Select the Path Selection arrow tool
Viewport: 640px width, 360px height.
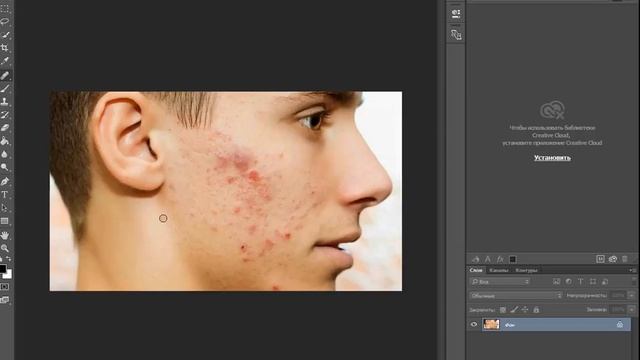pos(4,208)
